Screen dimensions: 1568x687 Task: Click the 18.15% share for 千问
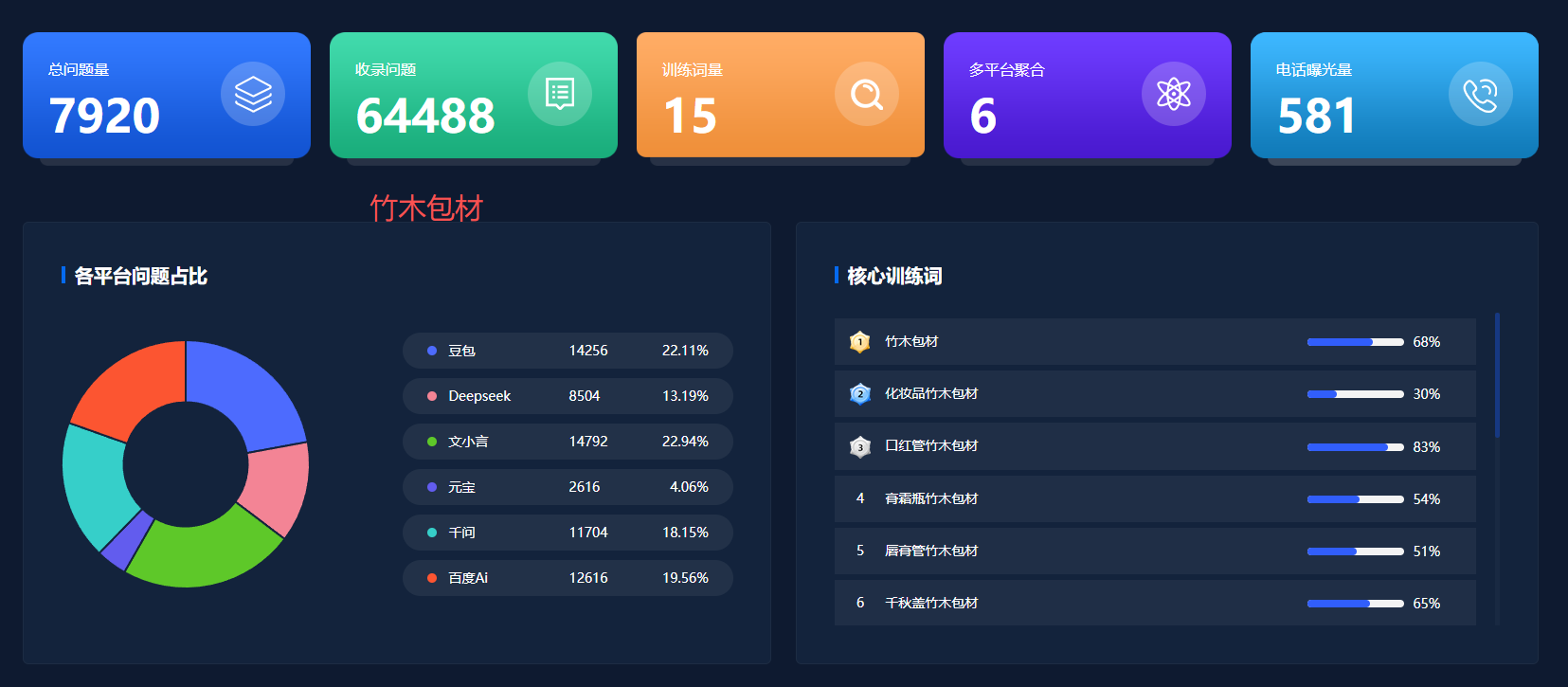point(685,533)
